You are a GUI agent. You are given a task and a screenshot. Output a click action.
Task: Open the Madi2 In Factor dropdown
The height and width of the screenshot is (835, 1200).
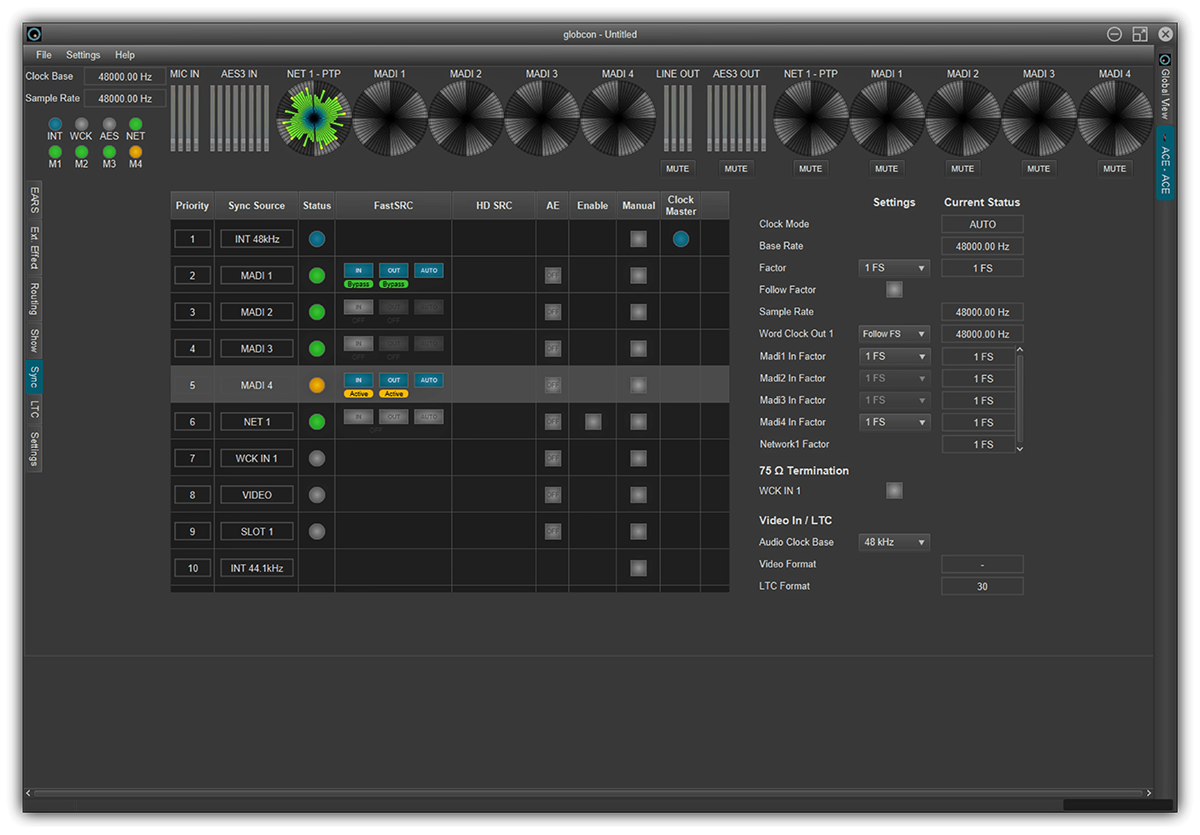894,378
